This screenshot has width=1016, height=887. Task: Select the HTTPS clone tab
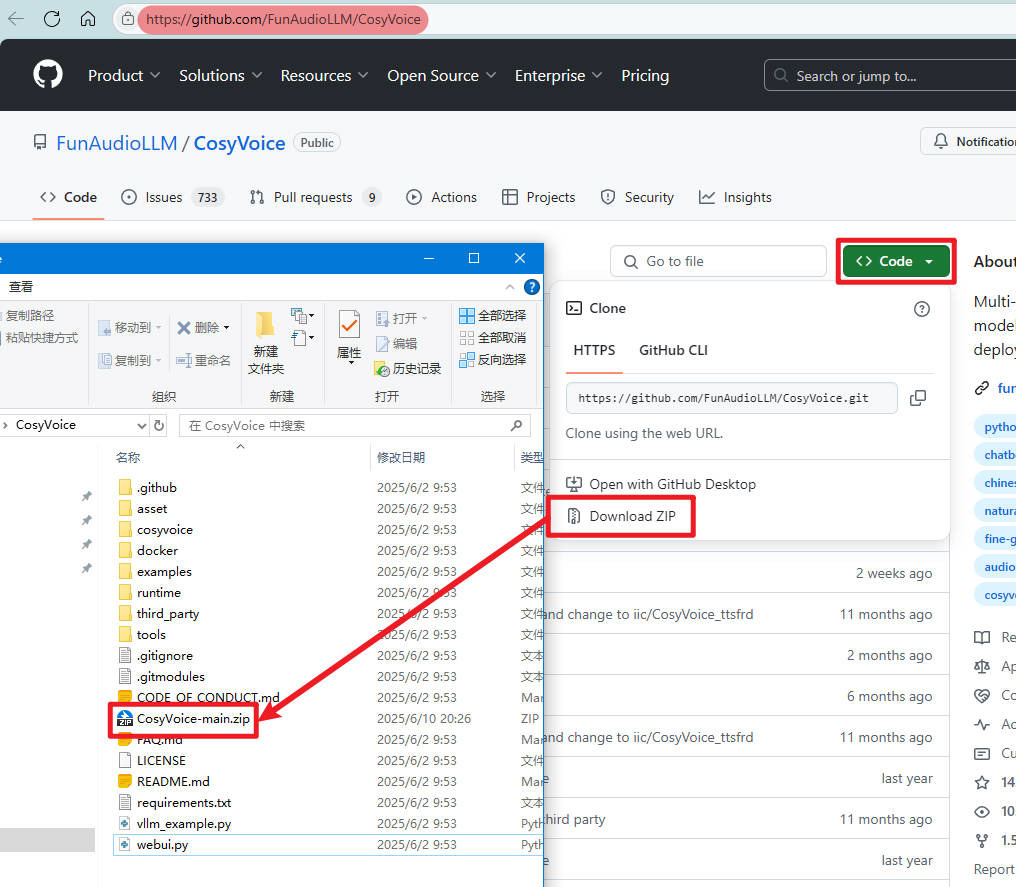tap(594, 351)
